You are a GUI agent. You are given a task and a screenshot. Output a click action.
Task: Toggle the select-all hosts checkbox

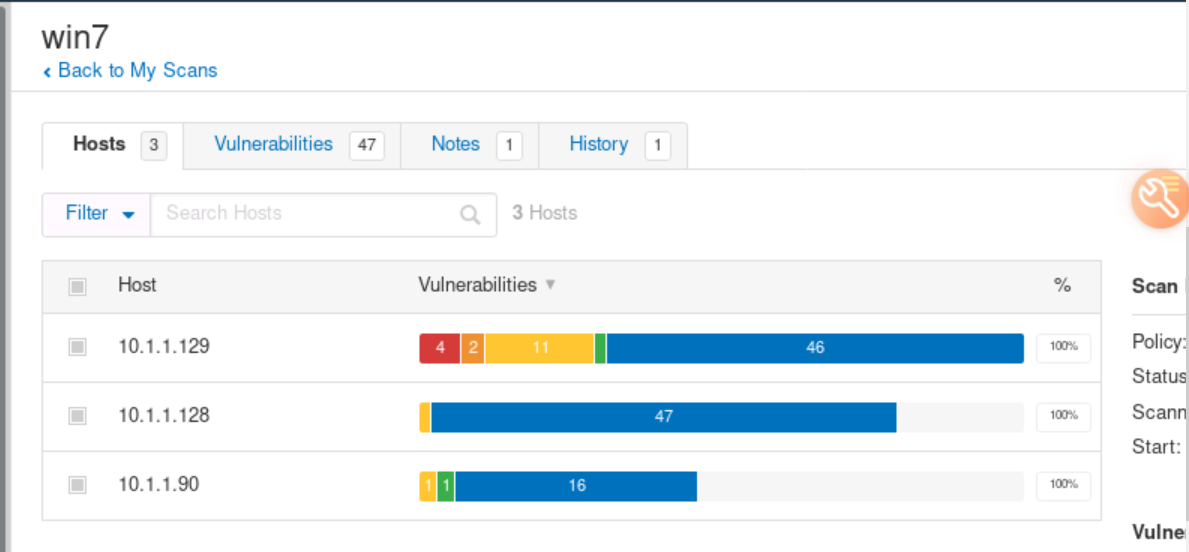(77, 287)
